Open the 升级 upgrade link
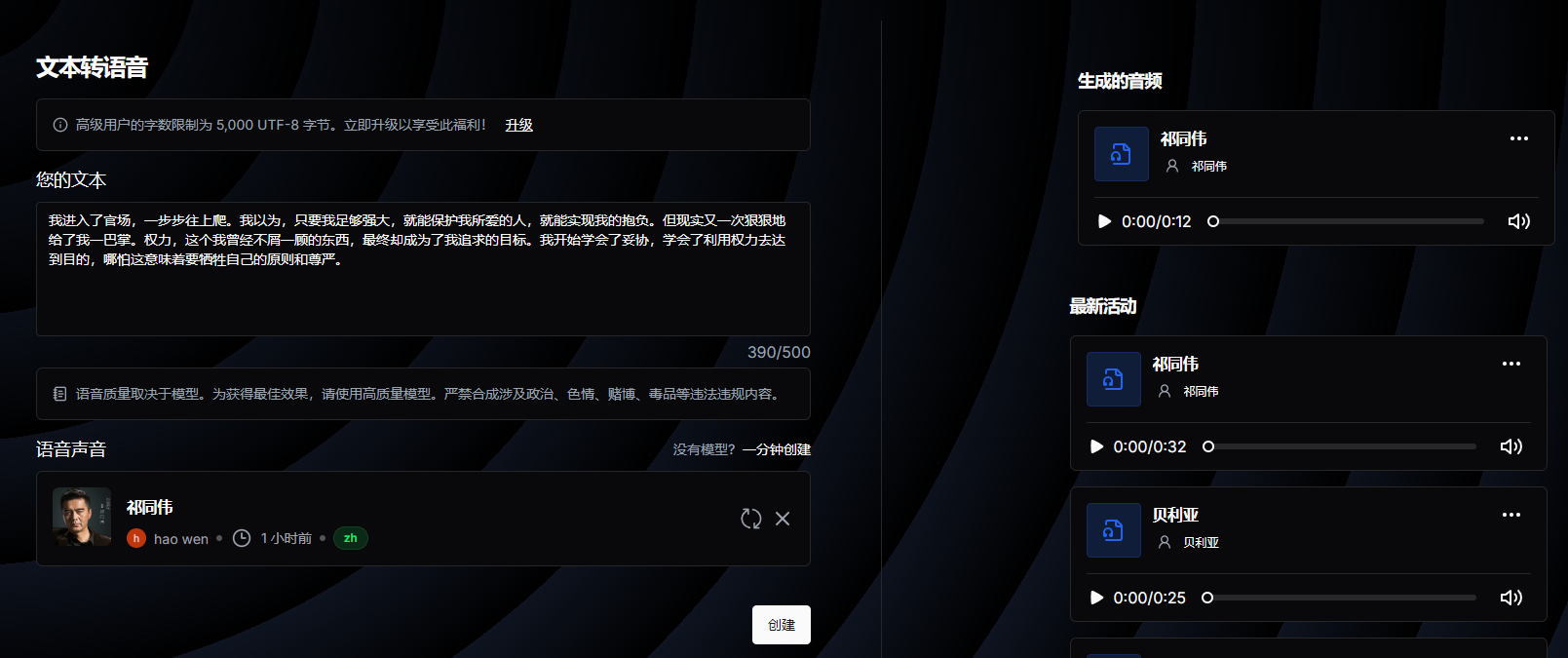The image size is (1568, 658). pos(518,125)
